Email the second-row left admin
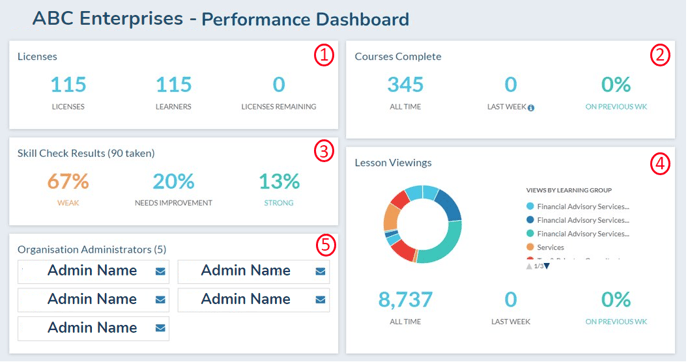 160,300
